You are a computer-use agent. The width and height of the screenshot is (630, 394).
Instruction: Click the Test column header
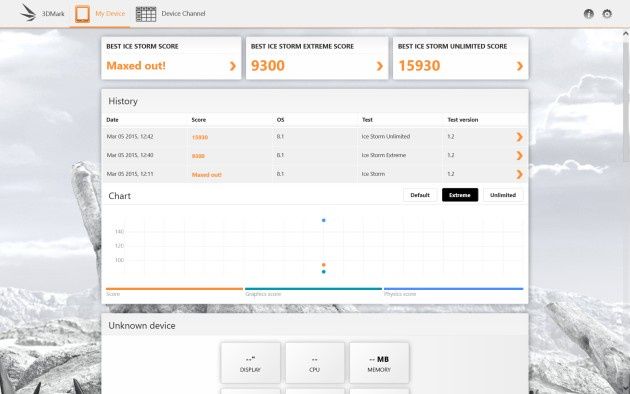(x=367, y=120)
